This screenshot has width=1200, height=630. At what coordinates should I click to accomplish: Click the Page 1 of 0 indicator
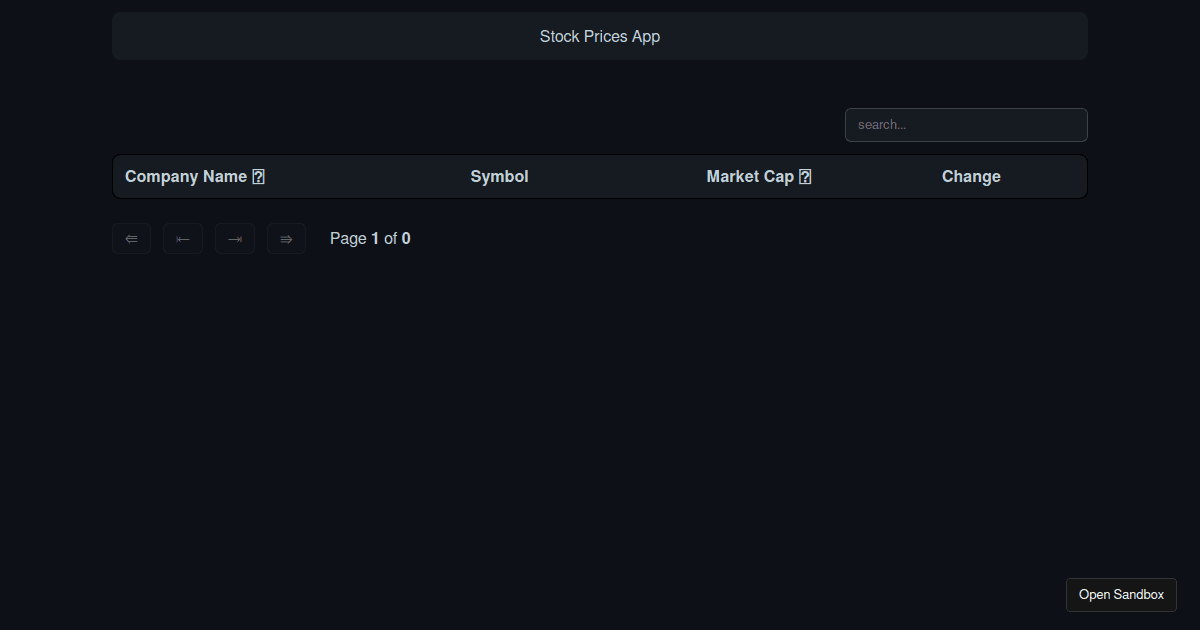(x=370, y=239)
